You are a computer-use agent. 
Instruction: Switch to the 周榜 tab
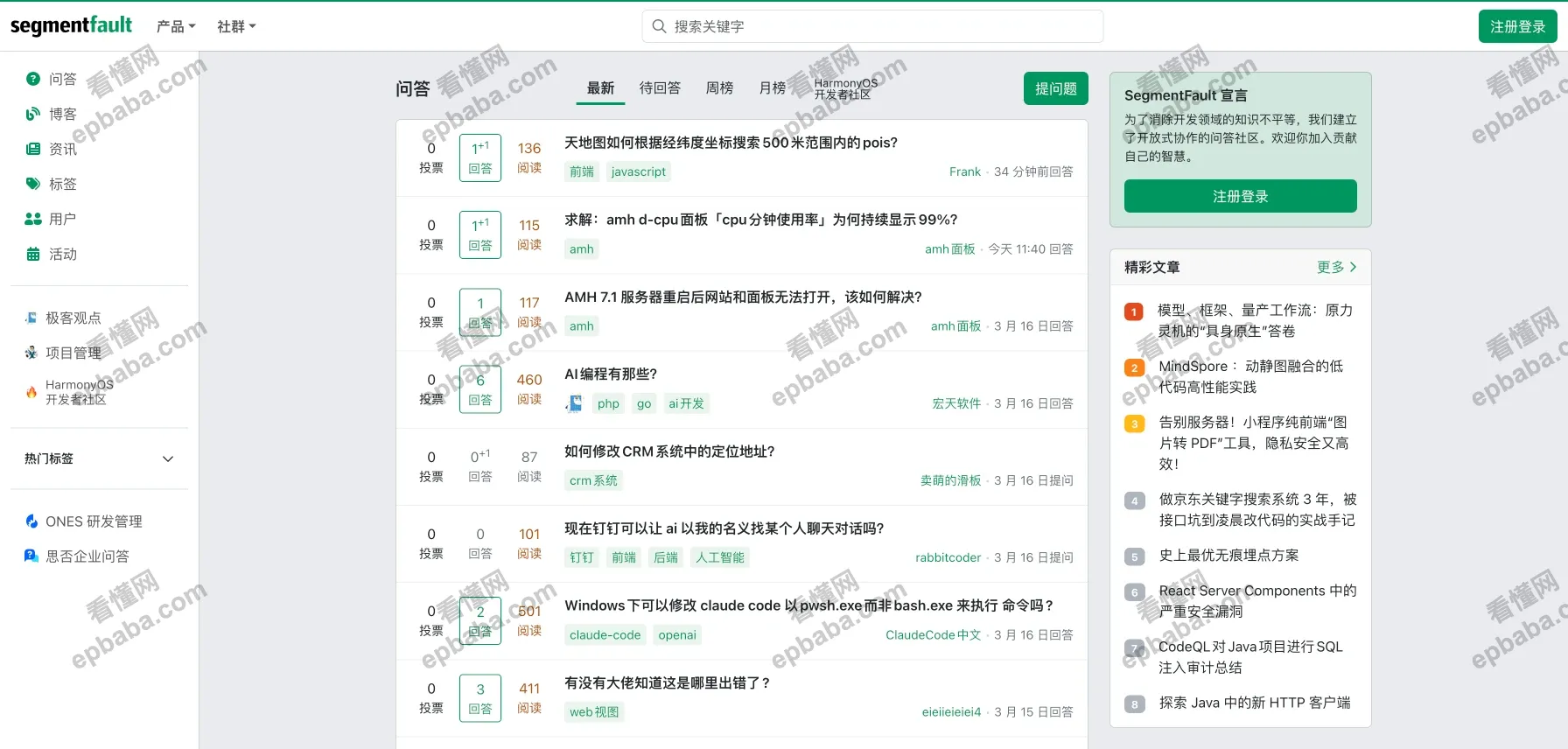pos(719,88)
